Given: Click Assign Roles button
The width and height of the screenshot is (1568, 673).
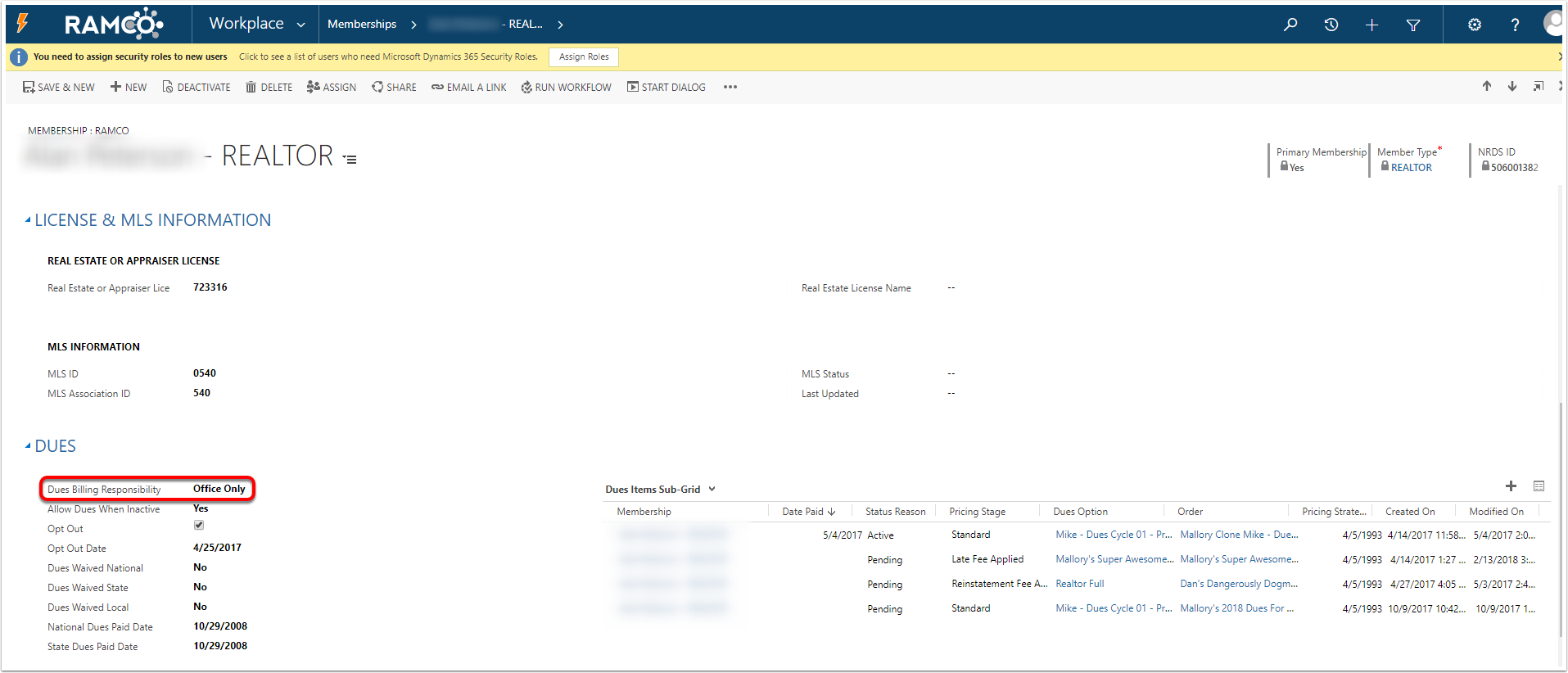Looking at the screenshot, I should tap(584, 56).
